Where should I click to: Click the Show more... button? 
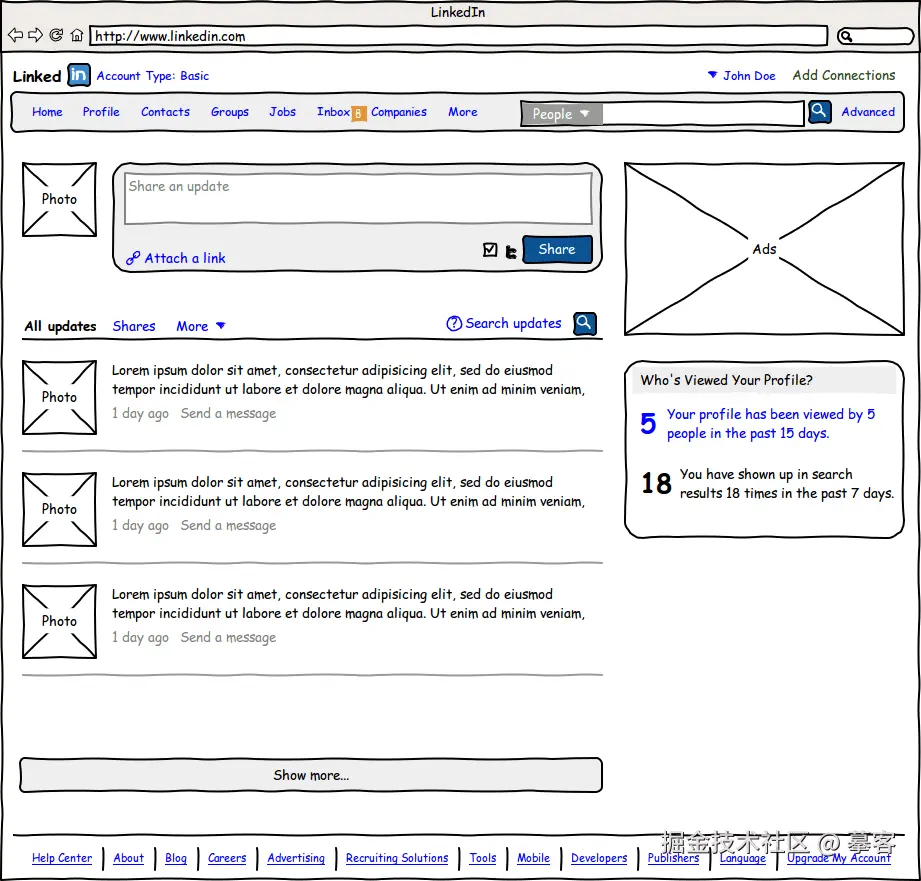coord(311,775)
